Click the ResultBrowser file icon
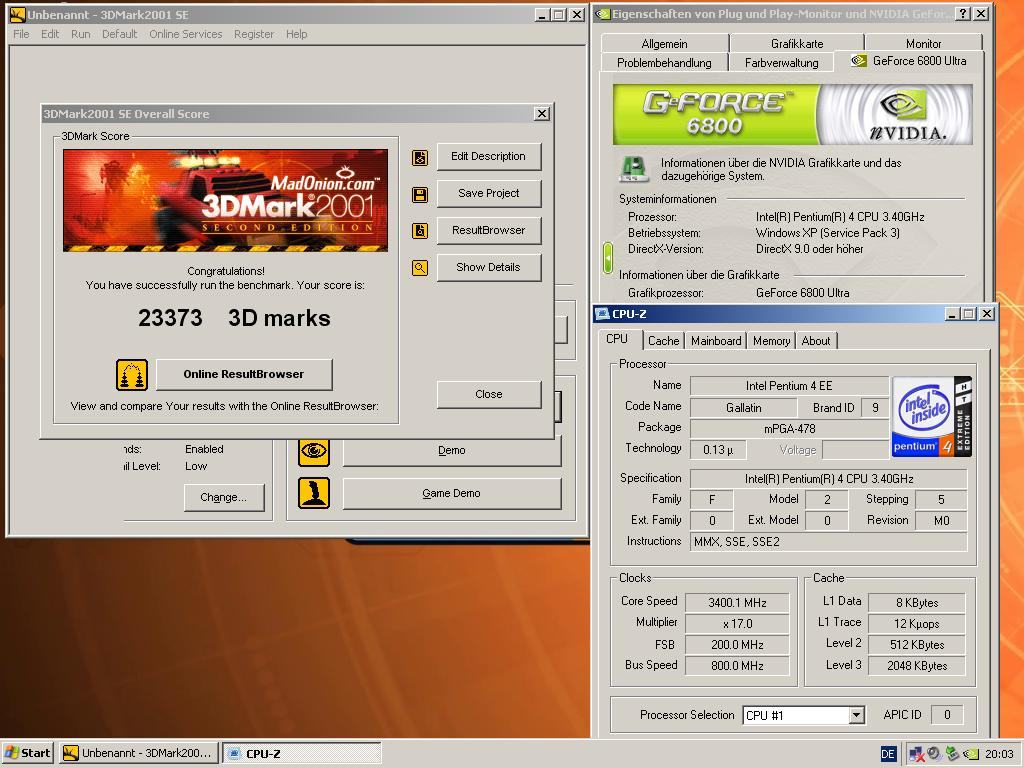 tap(420, 231)
